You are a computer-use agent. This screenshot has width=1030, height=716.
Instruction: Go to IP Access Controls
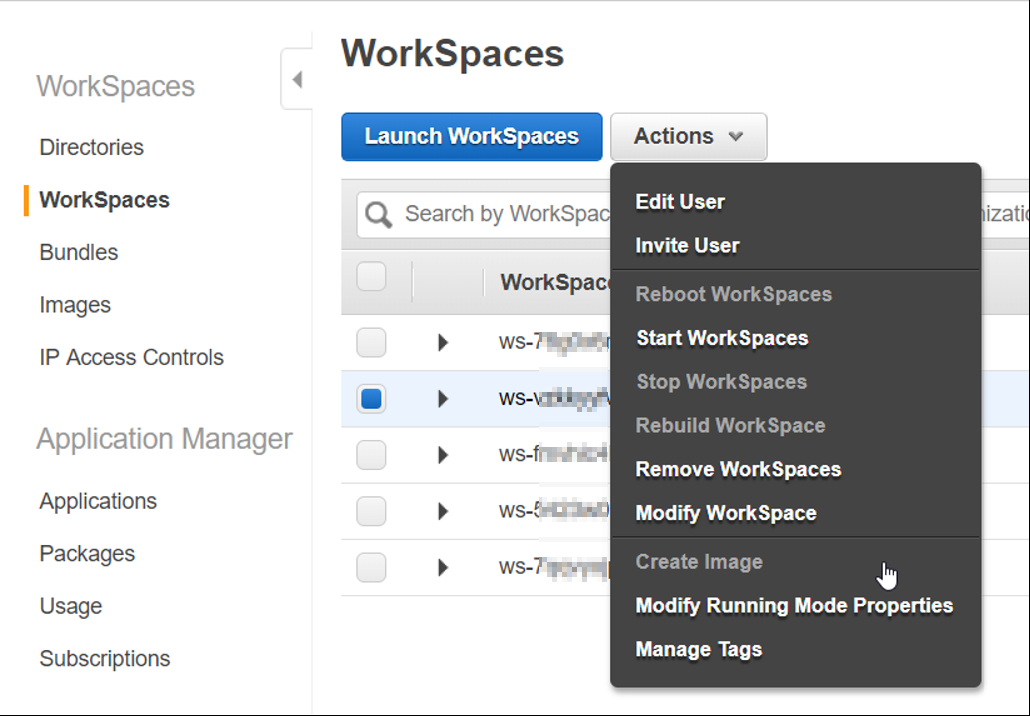tap(130, 357)
